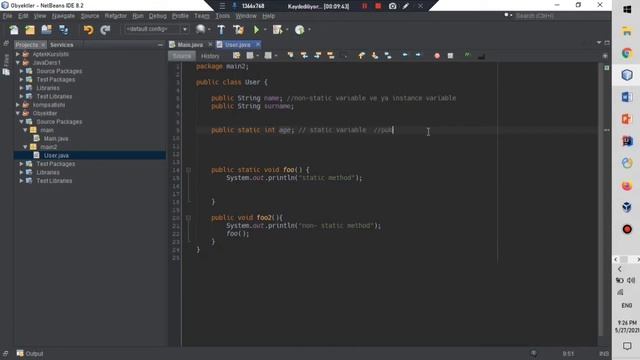
Task: Select Main.java in project tree
Action: 56,139
